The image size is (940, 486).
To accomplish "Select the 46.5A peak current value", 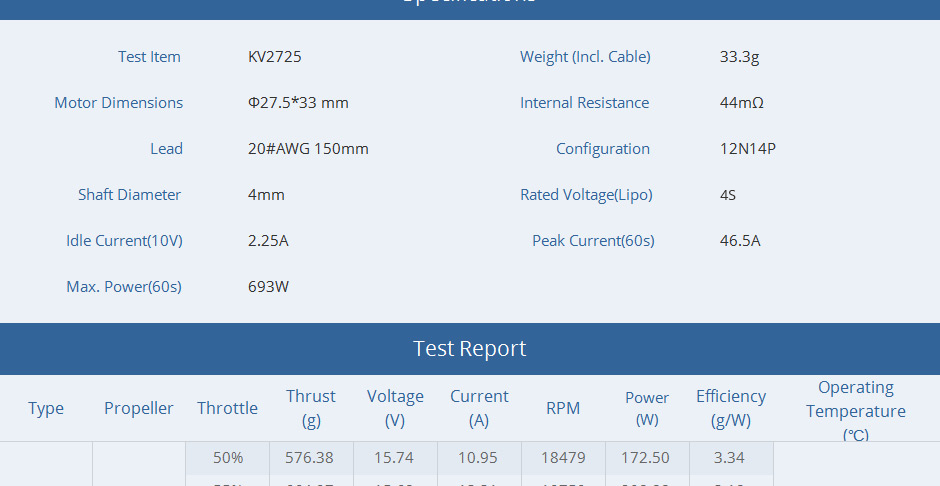I will [740, 241].
